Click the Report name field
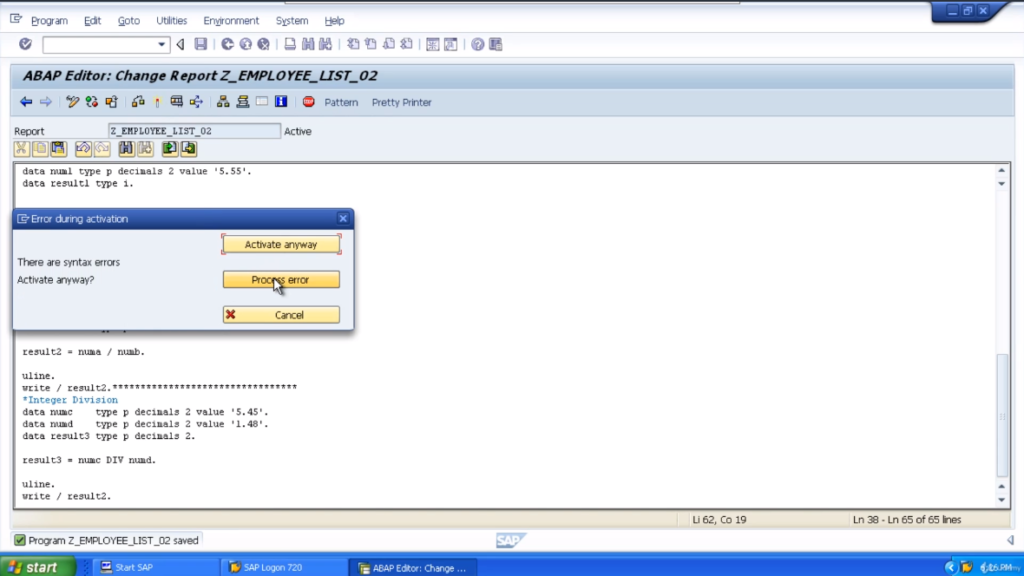This screenshot has width=1024, height=576. [x=194, y=131]
